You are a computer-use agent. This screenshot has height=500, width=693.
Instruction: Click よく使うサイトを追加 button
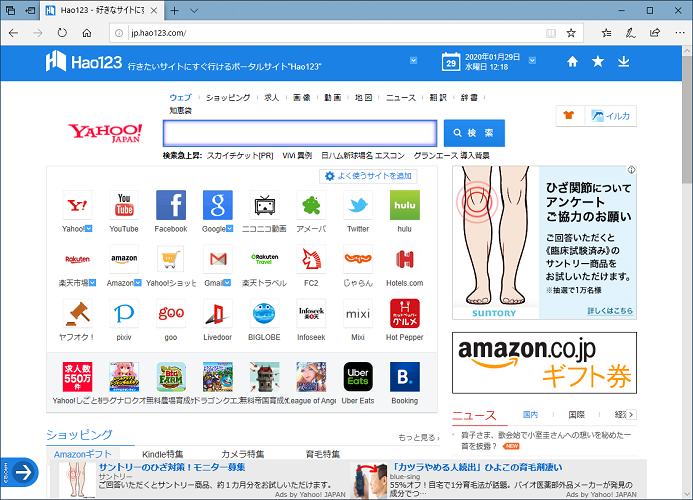[368, 176]
